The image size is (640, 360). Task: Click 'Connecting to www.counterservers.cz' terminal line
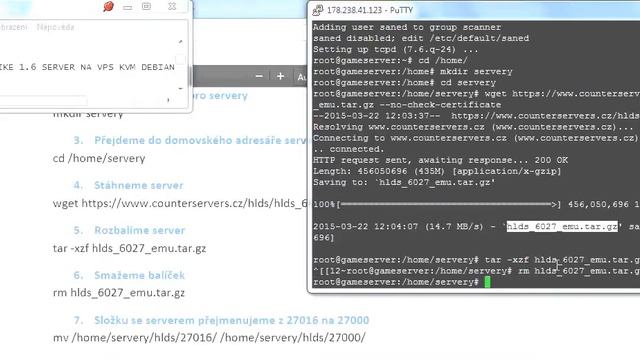(x=475, y=138)
